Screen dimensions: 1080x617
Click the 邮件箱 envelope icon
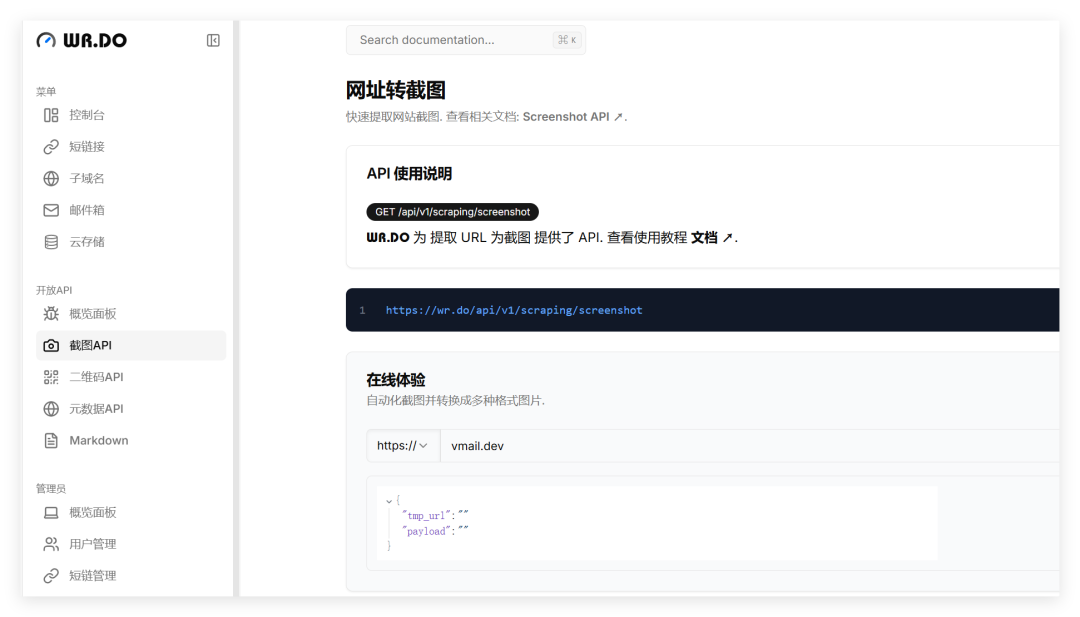(x=51, y=210)
